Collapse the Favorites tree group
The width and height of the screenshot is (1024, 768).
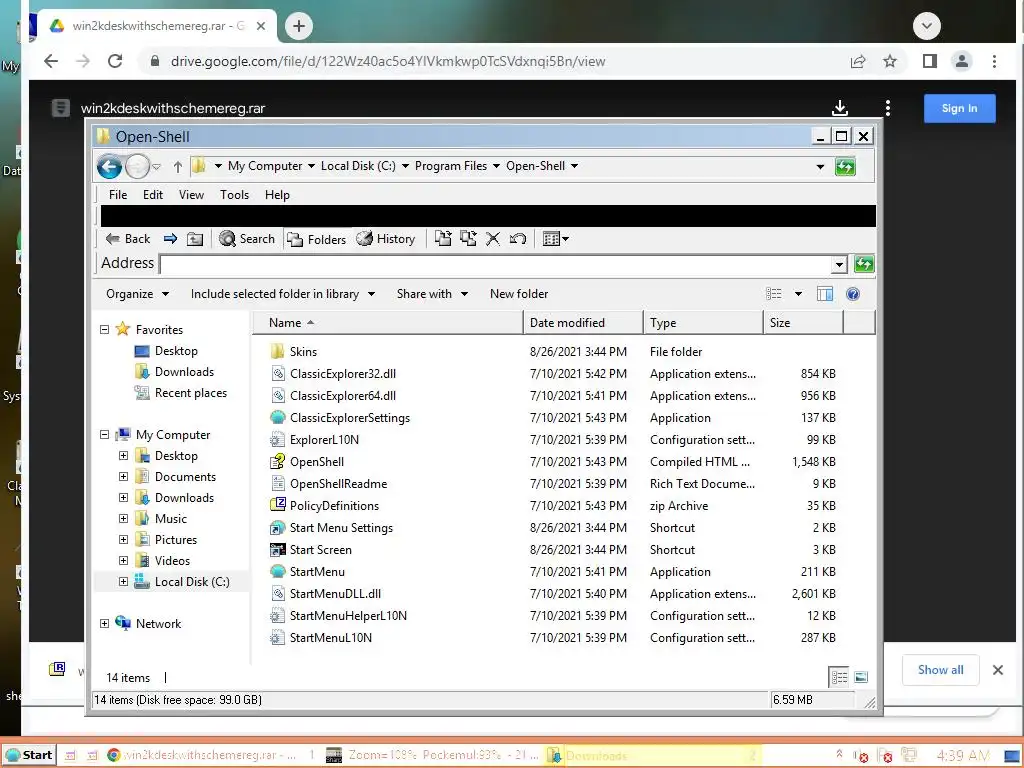[104, 330]
